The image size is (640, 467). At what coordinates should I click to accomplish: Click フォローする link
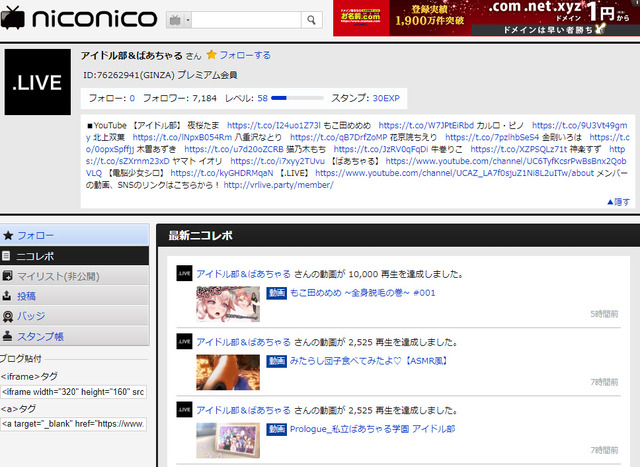[x=245, y=55]
